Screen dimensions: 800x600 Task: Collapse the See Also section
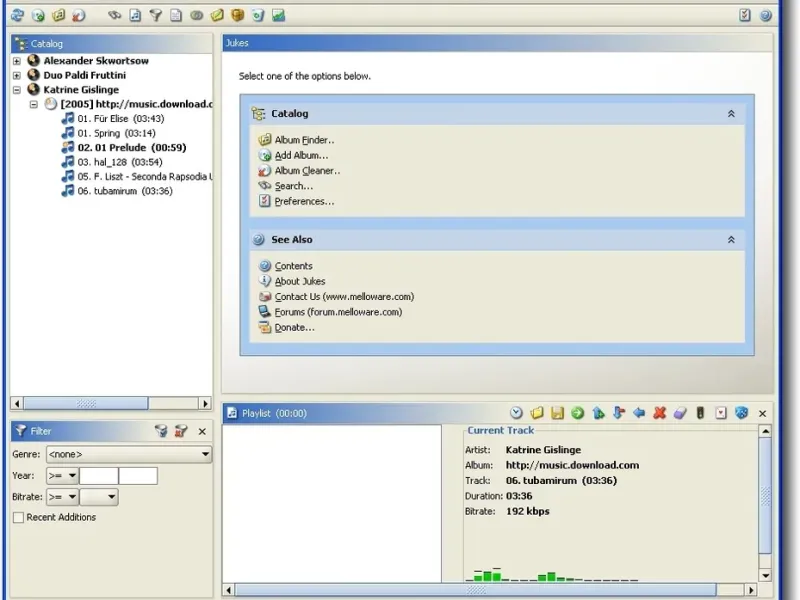tap(731, 239)
